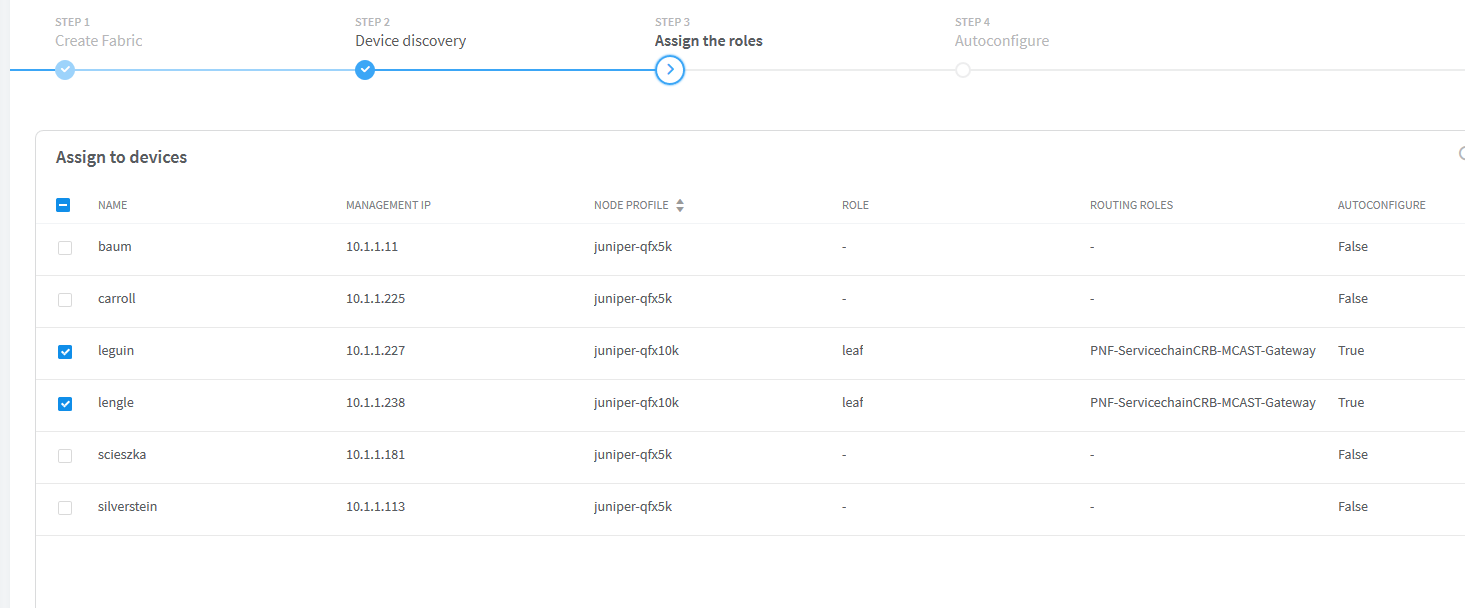Click the Name column header

[112, 205]
